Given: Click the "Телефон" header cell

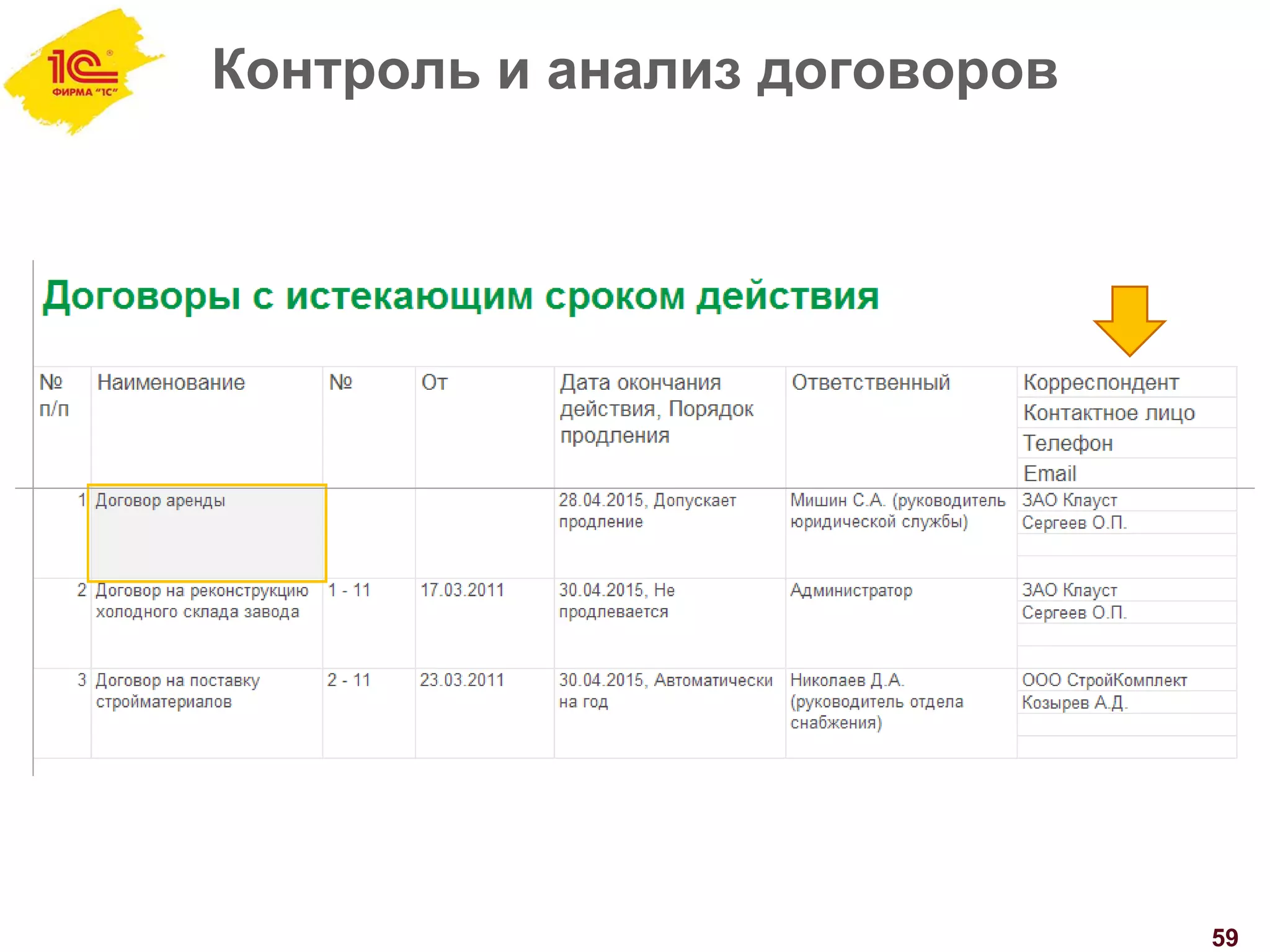Looking at the screenshot, I should click(1127, 443).
